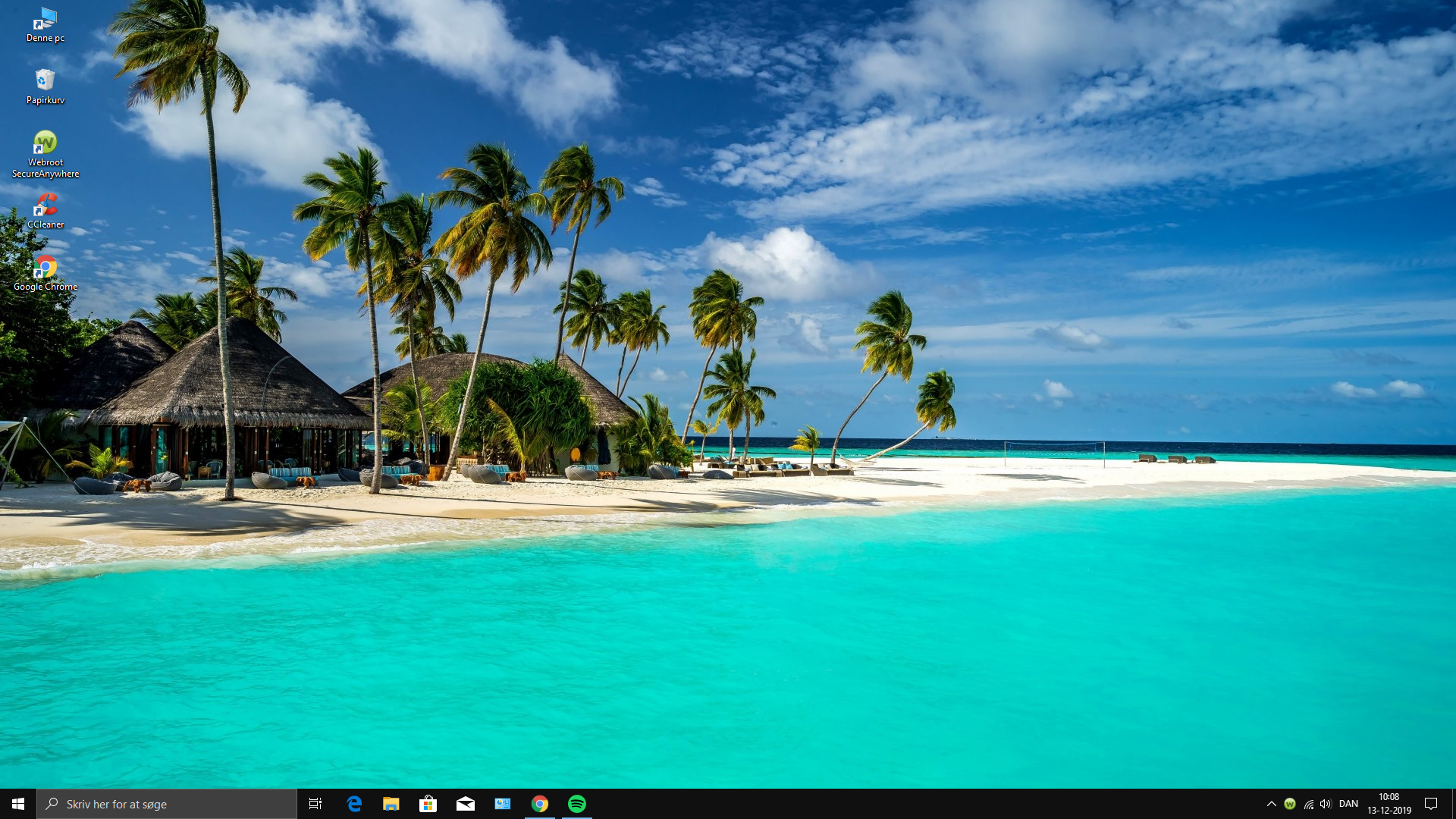1456x819 pixels.
Task: Select the Webroot SecureAnywhere desktop shortcut
Action: tap(45, 154)
